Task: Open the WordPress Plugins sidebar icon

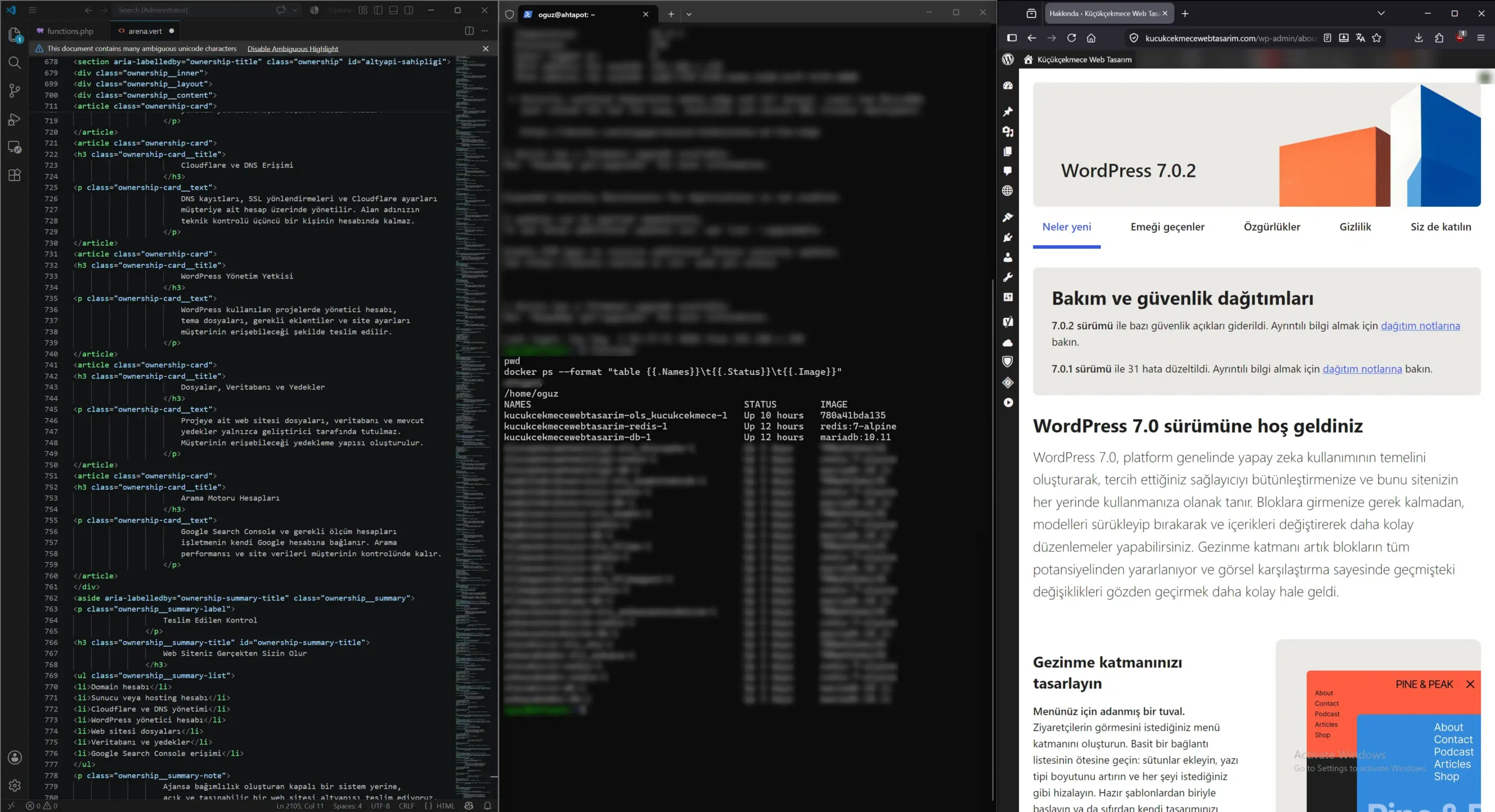Action: 1008,238
